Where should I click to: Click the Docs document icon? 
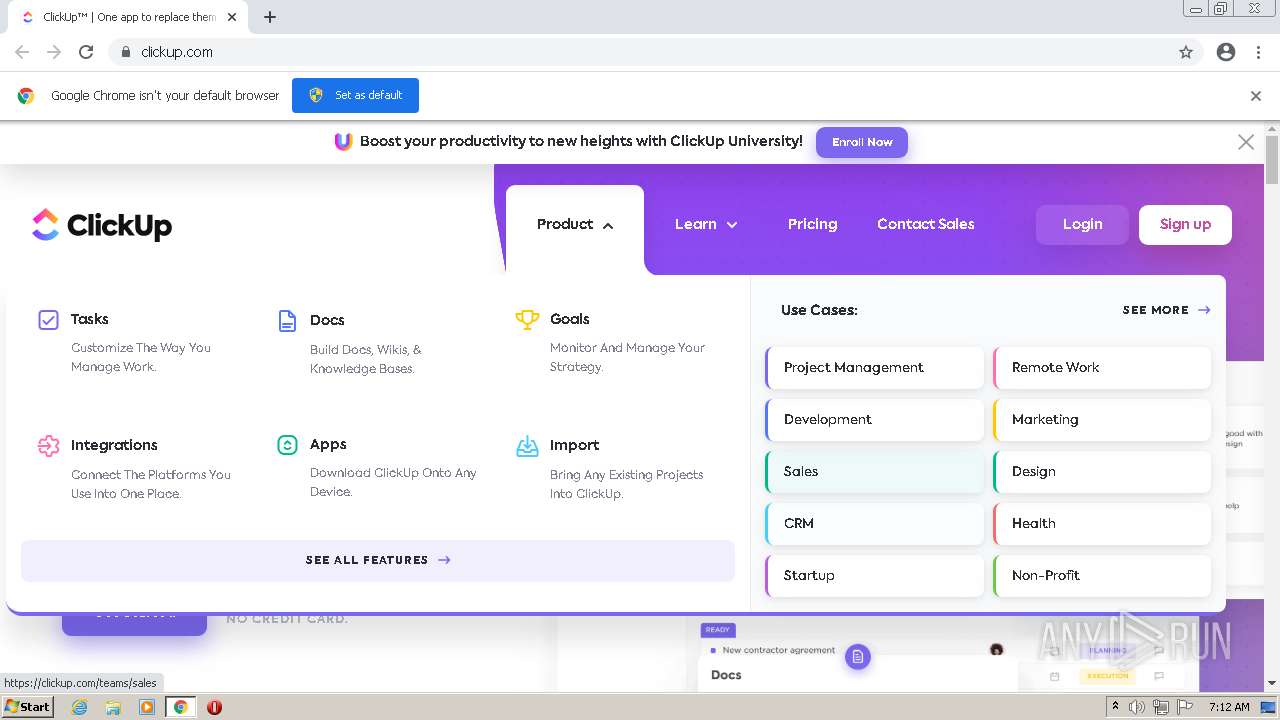(x=287, y=320)
